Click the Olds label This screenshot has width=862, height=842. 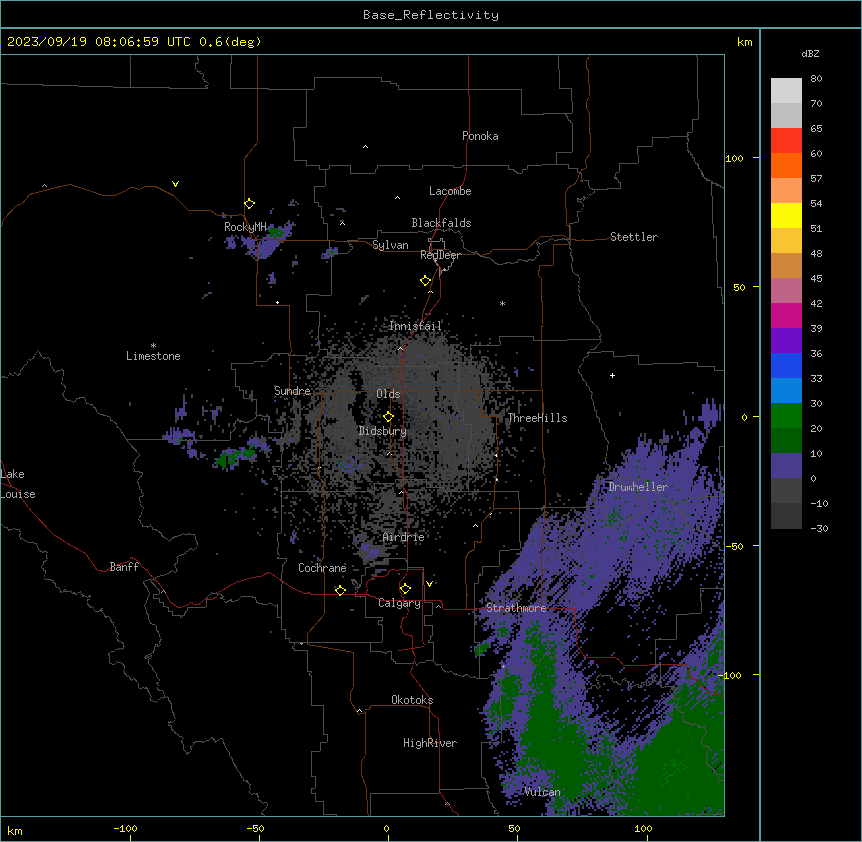pos(388,394)
